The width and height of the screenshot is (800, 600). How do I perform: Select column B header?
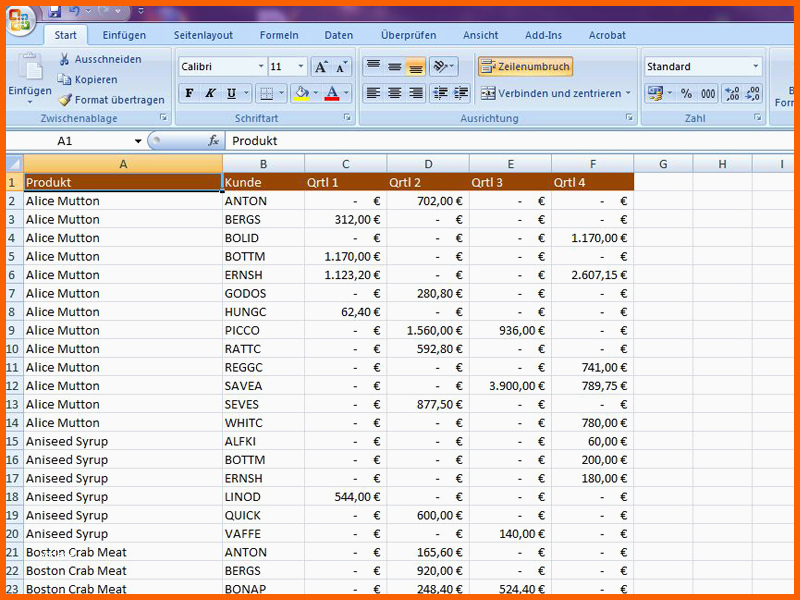tap(263, 164)
